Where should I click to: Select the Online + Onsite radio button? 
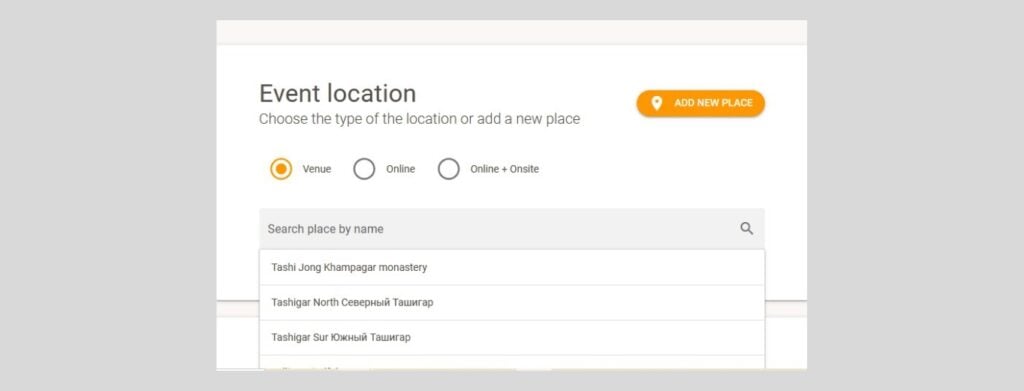(x=449, y=169)
